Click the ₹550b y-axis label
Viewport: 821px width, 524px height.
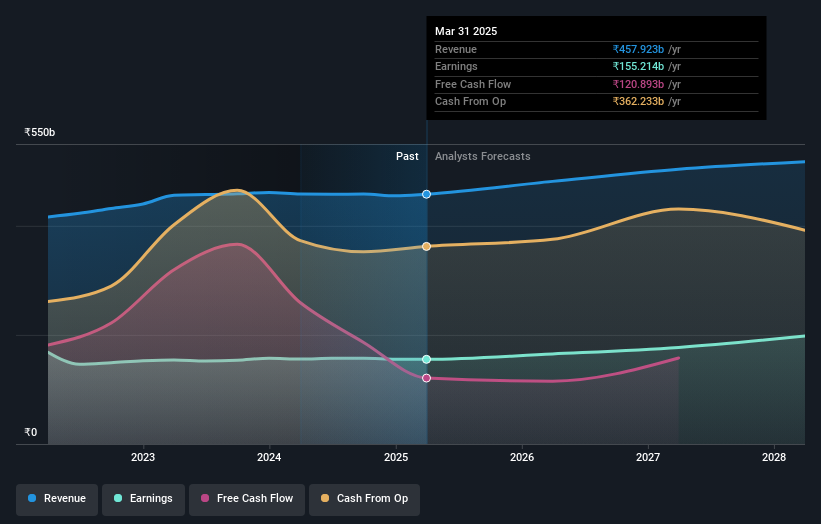pos(40,132)
